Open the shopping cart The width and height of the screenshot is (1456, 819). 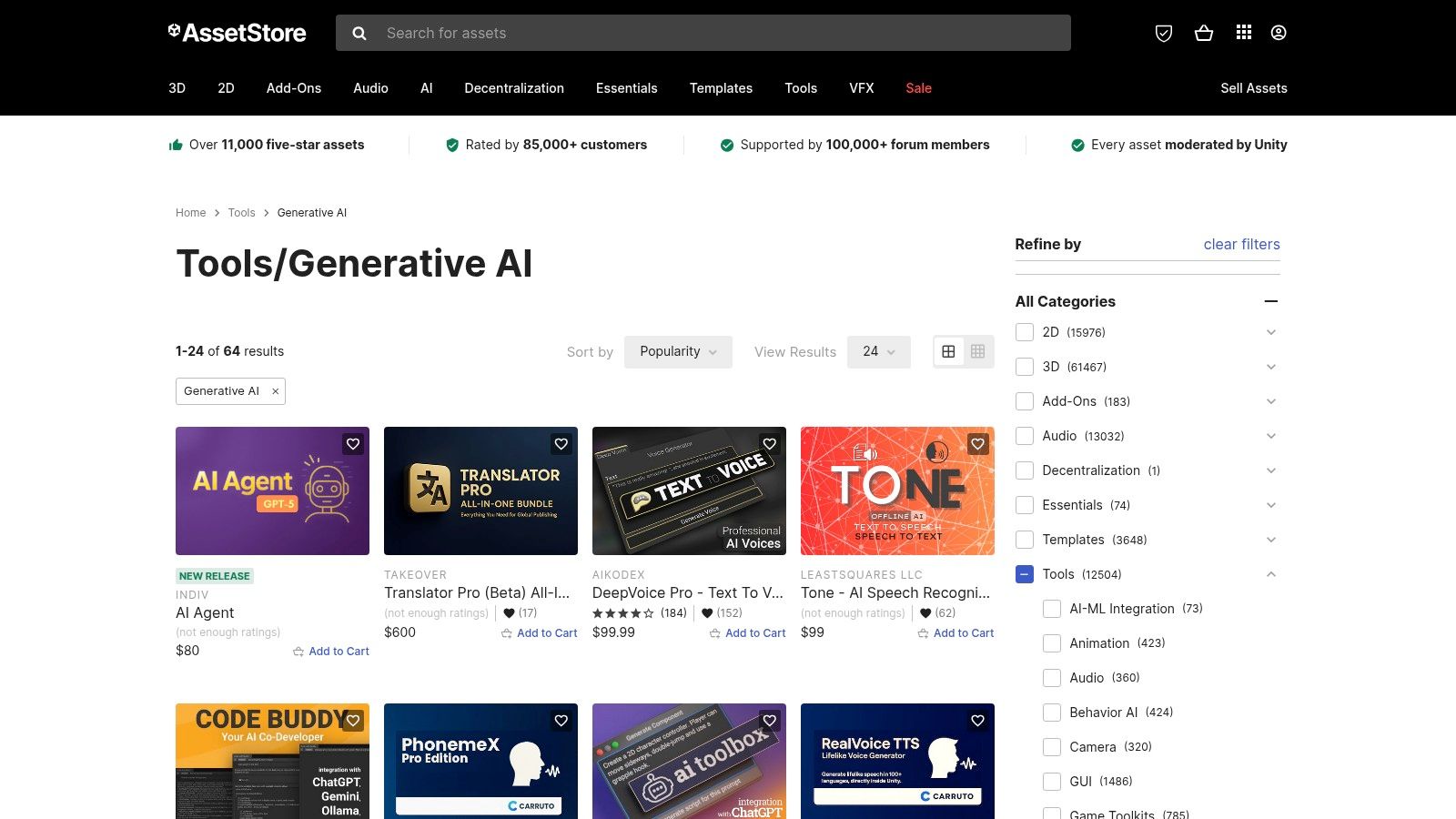pyautogui.click(x=1204, y=33)
